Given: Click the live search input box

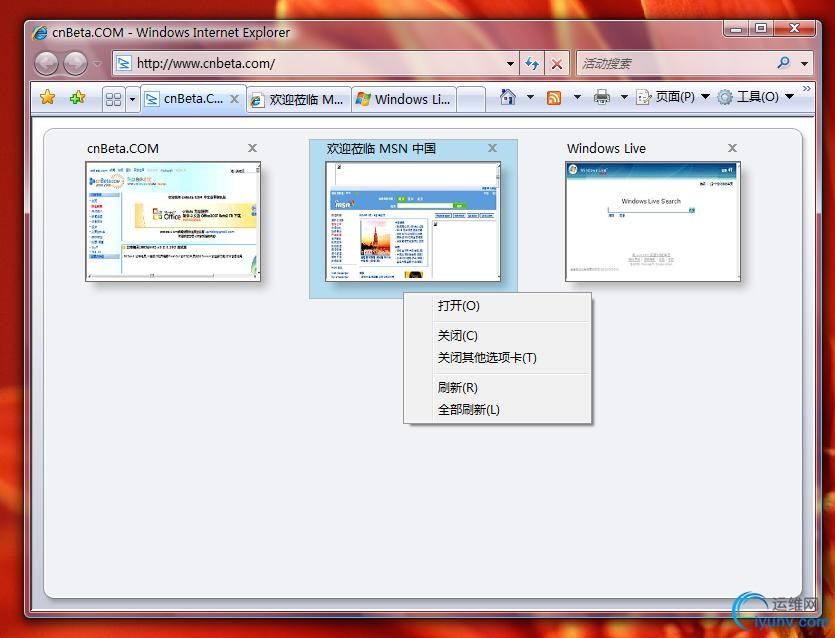Looking at the screenshot, I should click(x=675, y=63).
